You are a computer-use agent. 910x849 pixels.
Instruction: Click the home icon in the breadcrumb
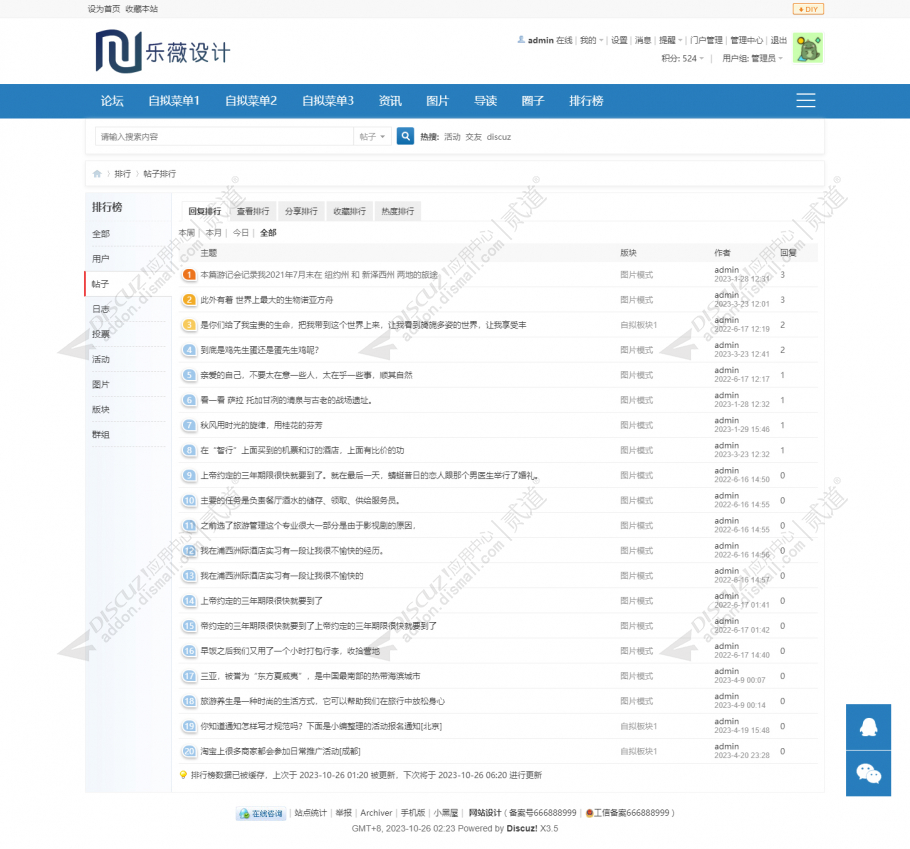click(x=97, y=174)
